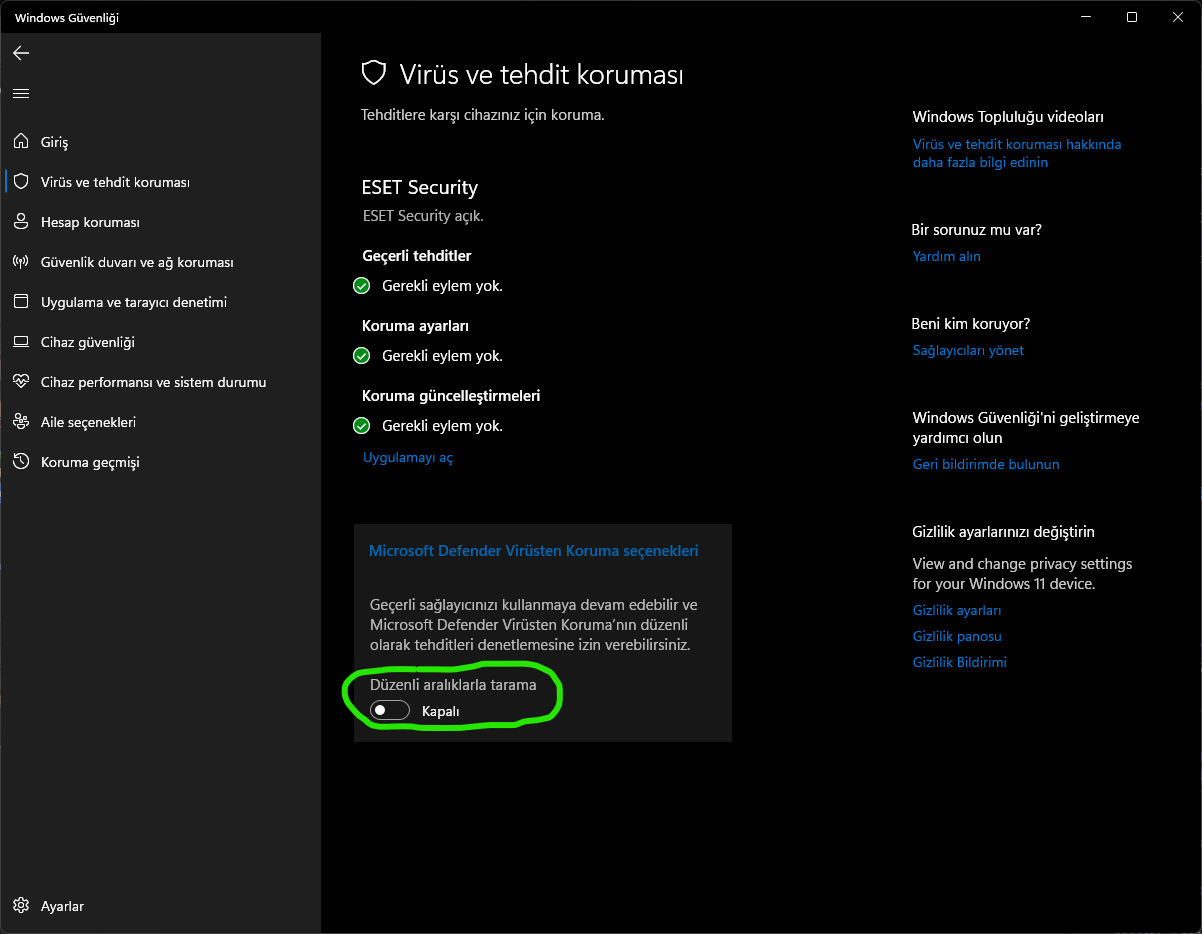Open the Gizlilik panosu link
Image resolution: width=1202 pixels, height=934 pixels.
(957, 637)
